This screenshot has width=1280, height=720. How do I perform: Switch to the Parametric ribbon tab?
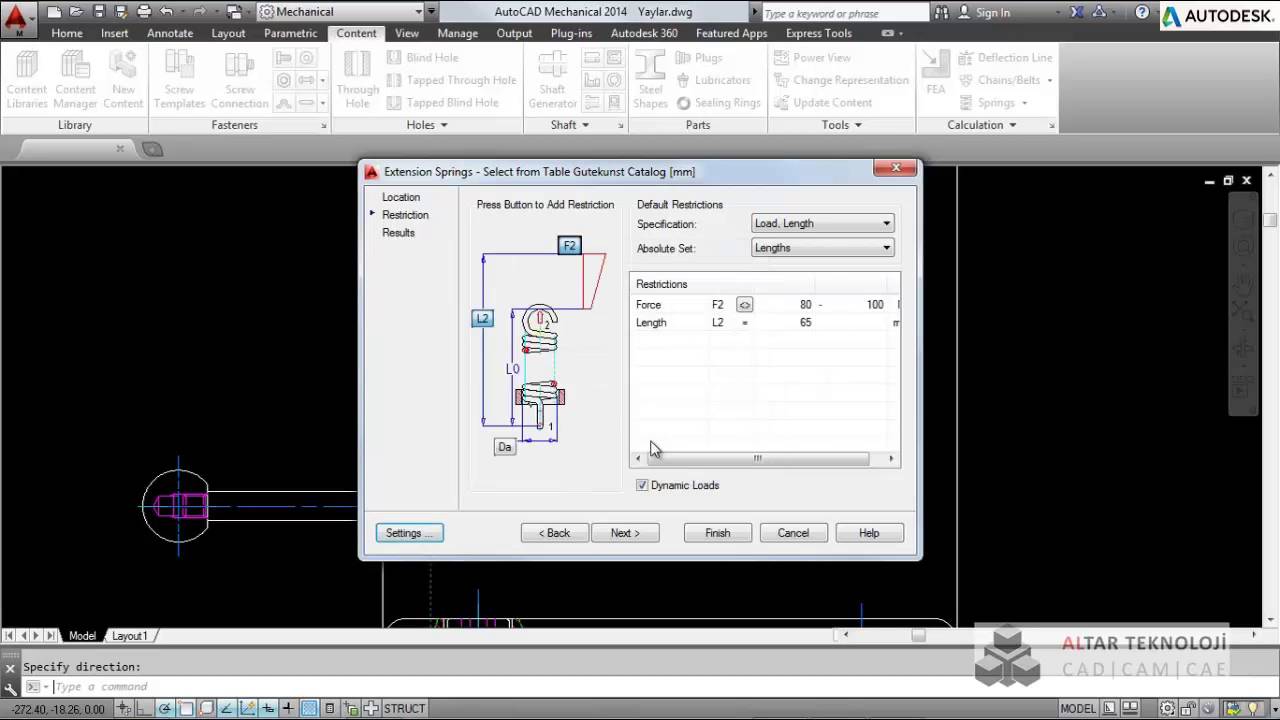point(291,33)
